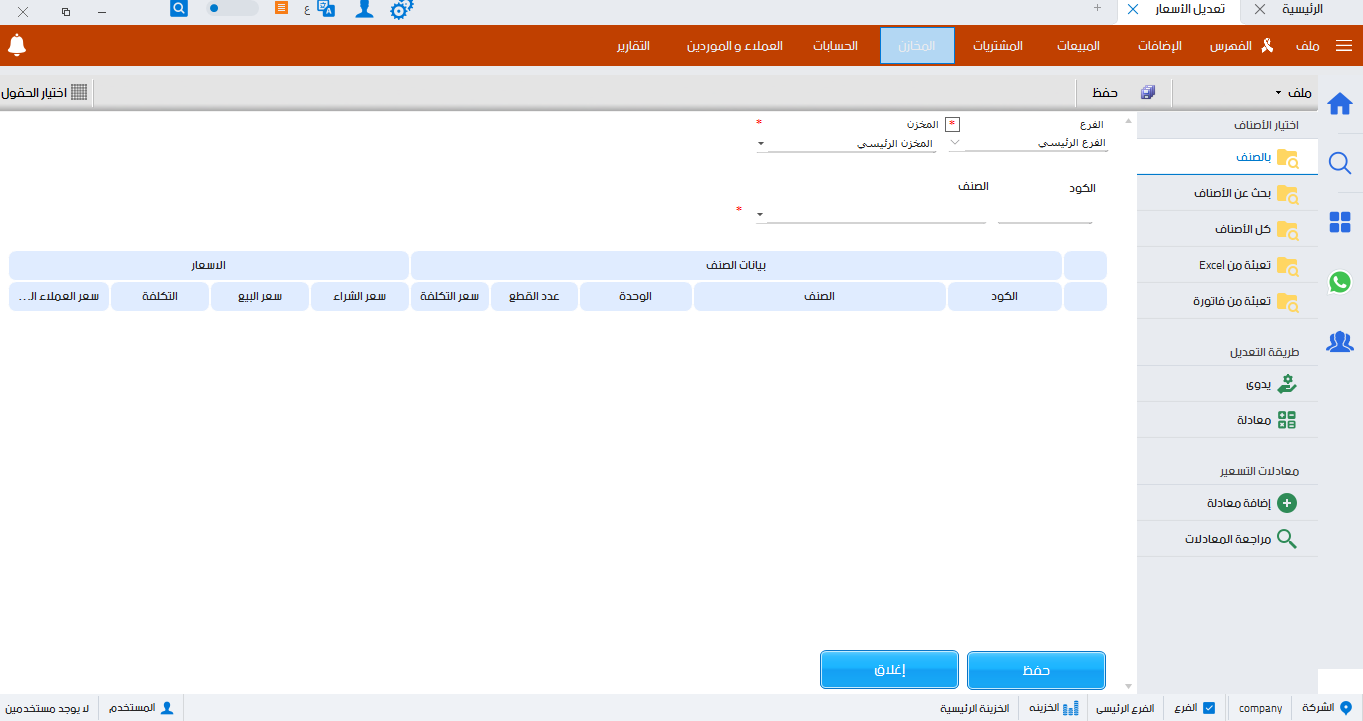
Task: Open the hamburger menu icon
Action: (x=1345, y=46)
